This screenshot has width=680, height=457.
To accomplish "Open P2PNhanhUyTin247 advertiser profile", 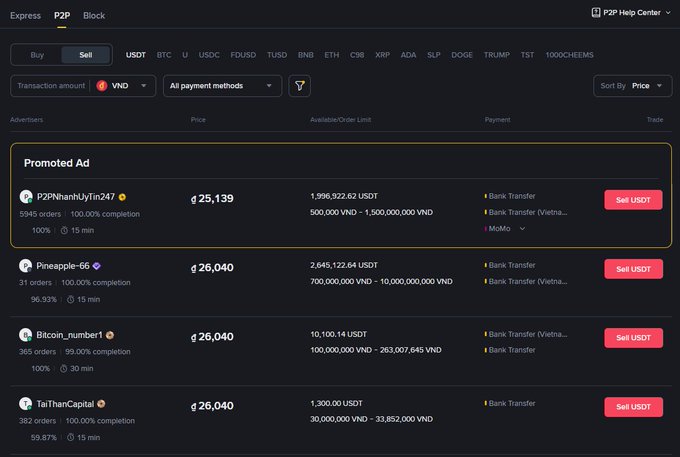I will click(76, 197).
